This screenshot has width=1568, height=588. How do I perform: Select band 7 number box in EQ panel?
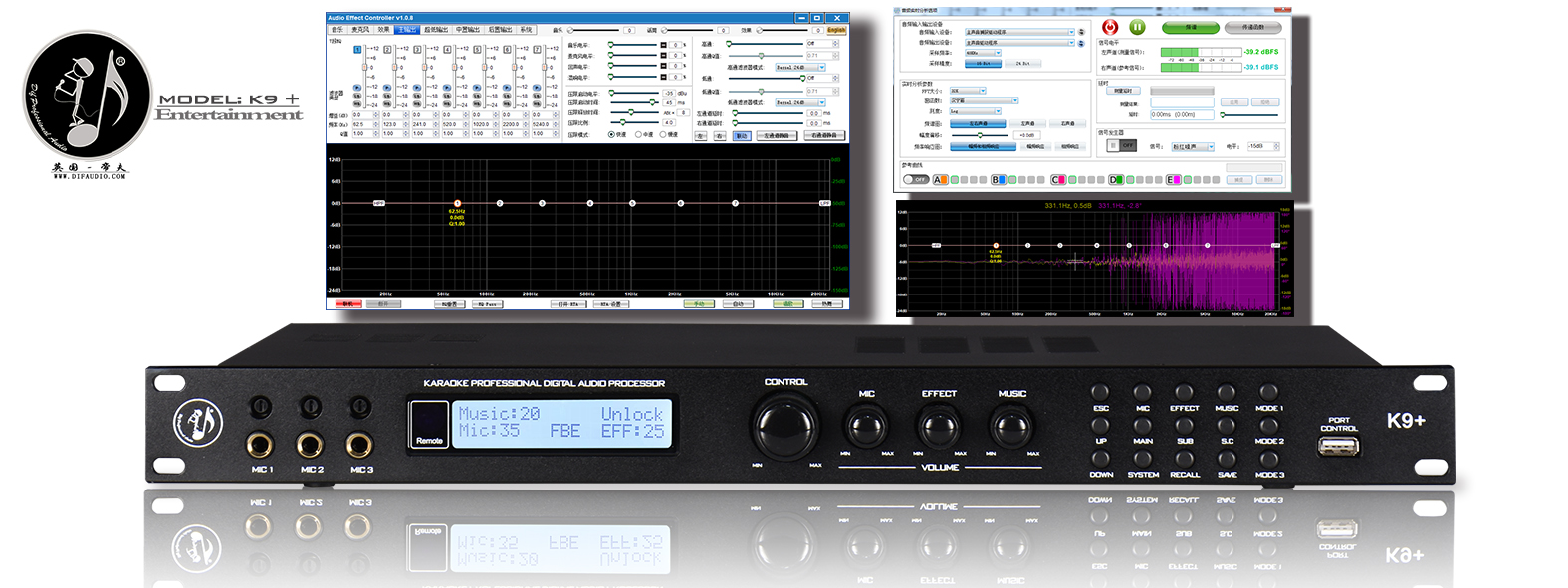537,49
